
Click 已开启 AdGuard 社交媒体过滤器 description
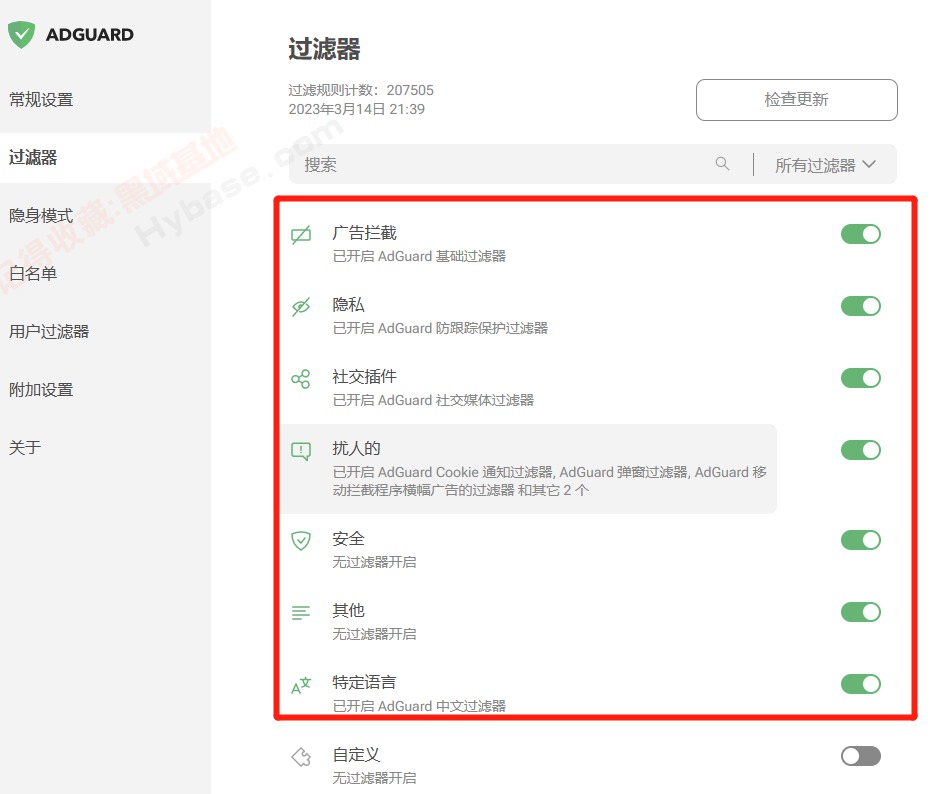pyautogui.click(x=433, y=400)
